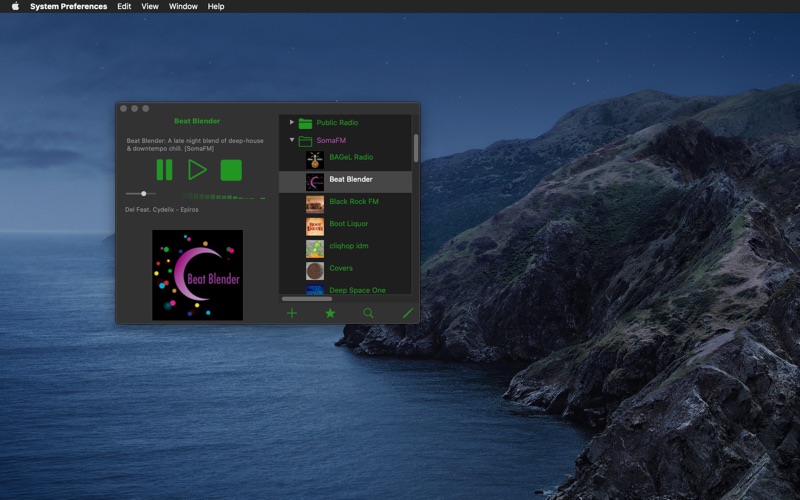Viewport: 800px width, 500px height.
Task: Click the favorites star icon
Action: click(x=330, y=313)
